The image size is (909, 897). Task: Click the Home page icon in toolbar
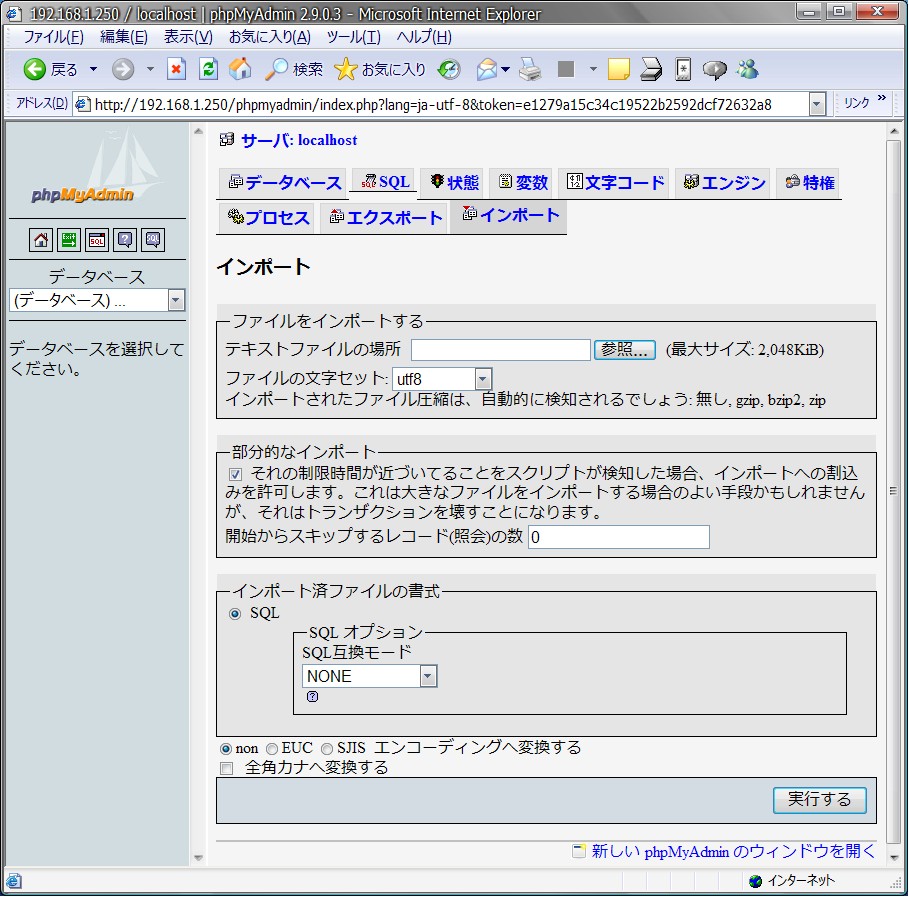click(240, 69)
